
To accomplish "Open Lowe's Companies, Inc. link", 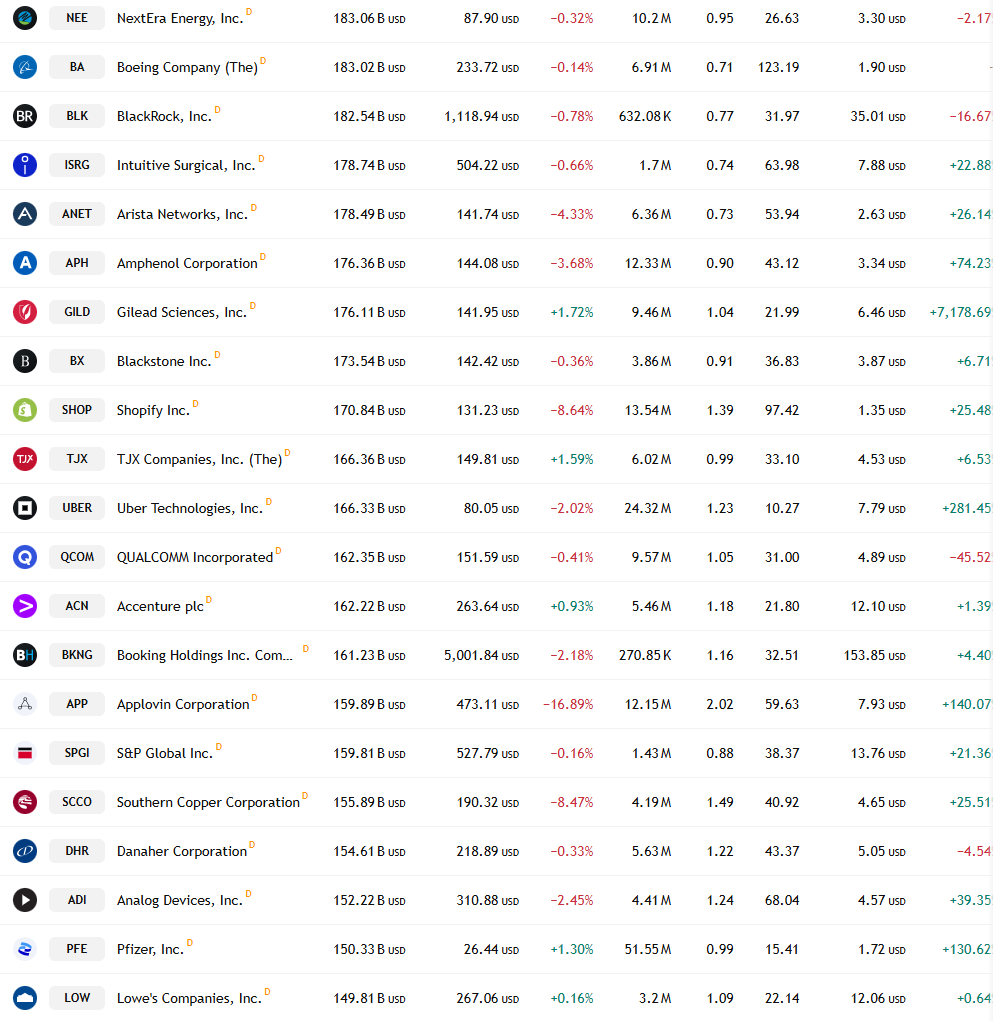I will [189, 998].
